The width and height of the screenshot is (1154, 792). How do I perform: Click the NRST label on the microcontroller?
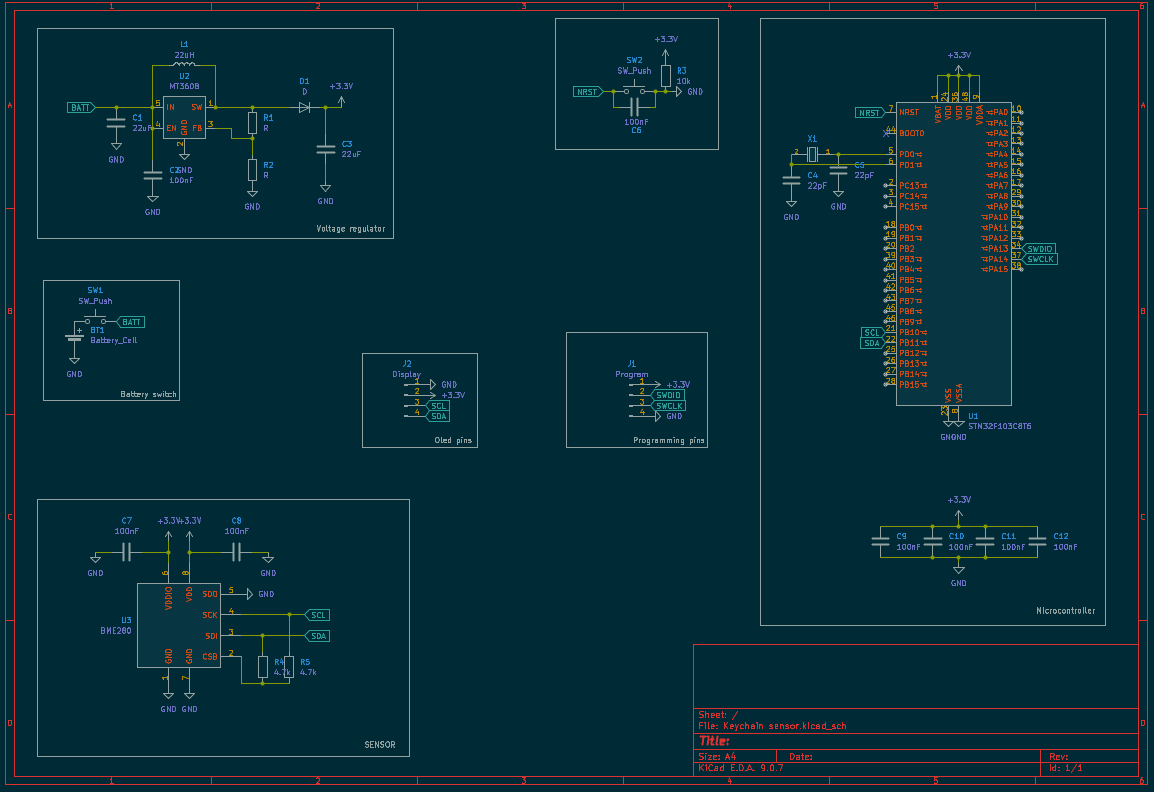(870, 113)
